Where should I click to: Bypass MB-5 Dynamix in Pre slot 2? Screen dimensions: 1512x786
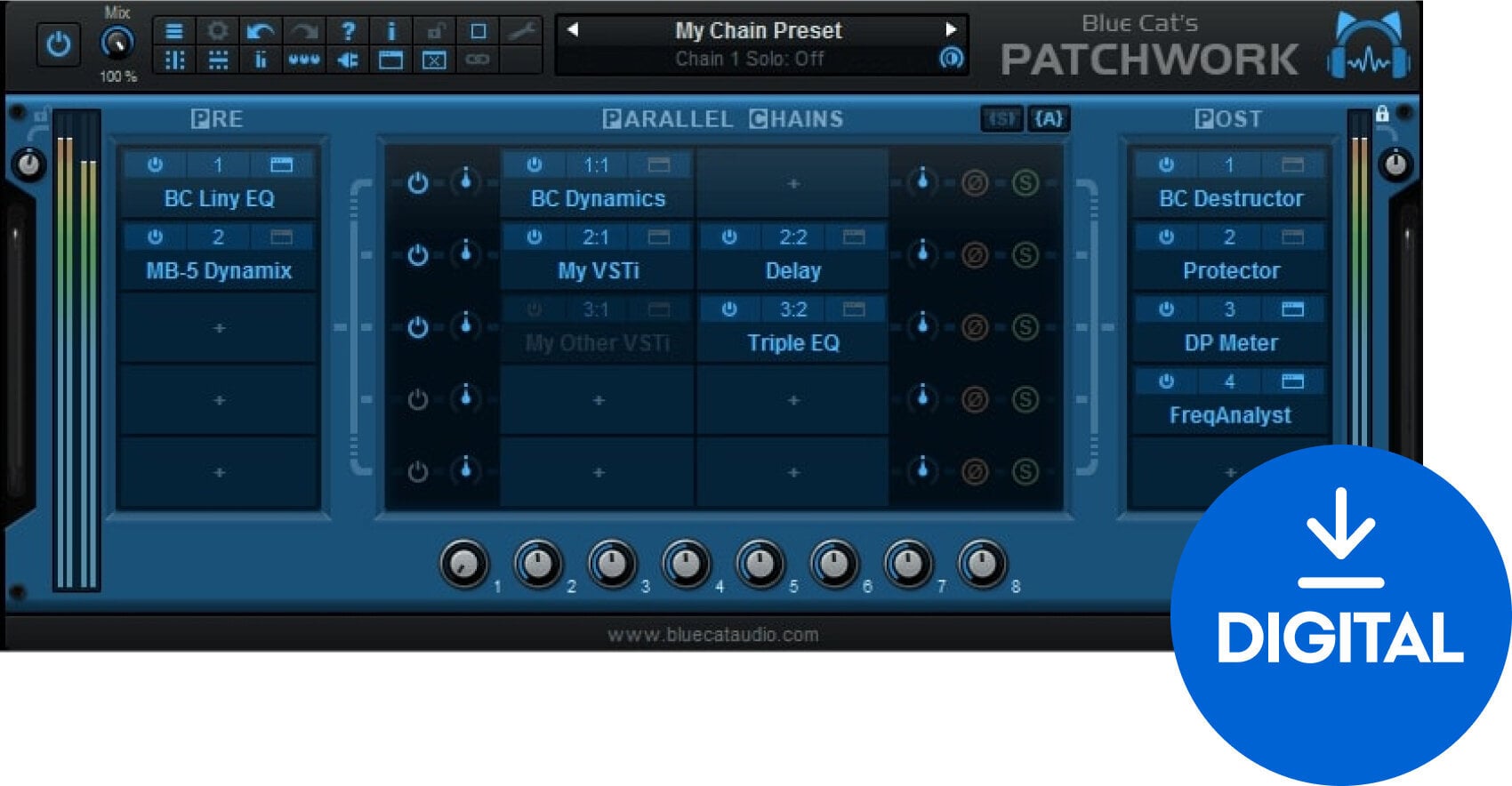click(155, 237)
